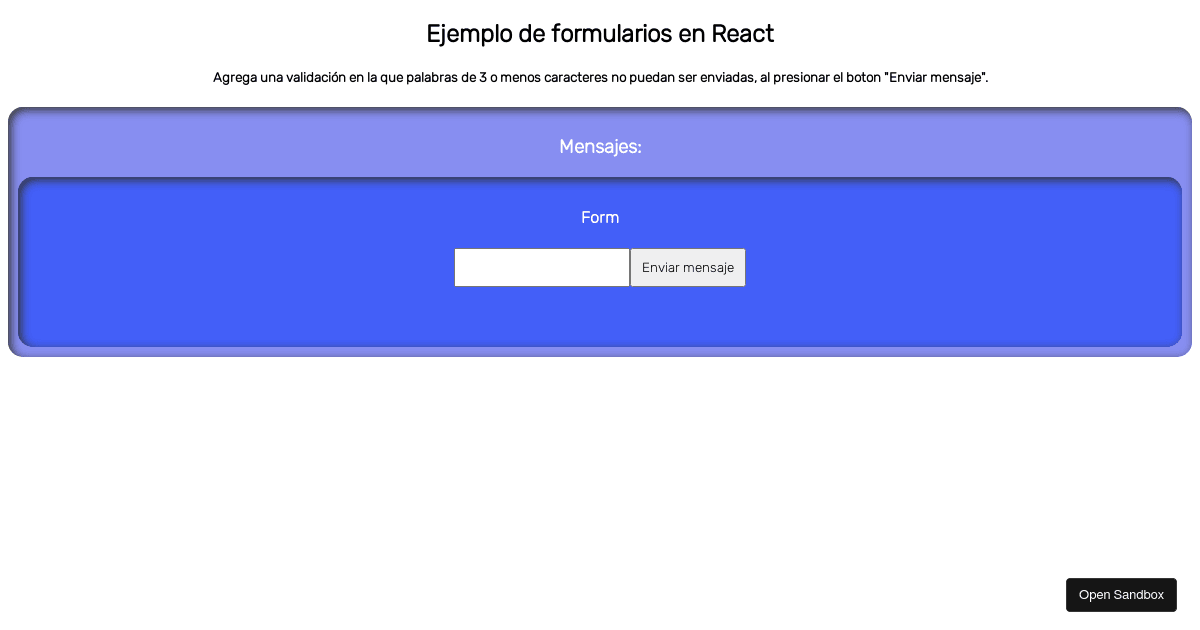Click the validation instruction text
The width and height of the screenshot is (1200, 630).
(600, 77)
